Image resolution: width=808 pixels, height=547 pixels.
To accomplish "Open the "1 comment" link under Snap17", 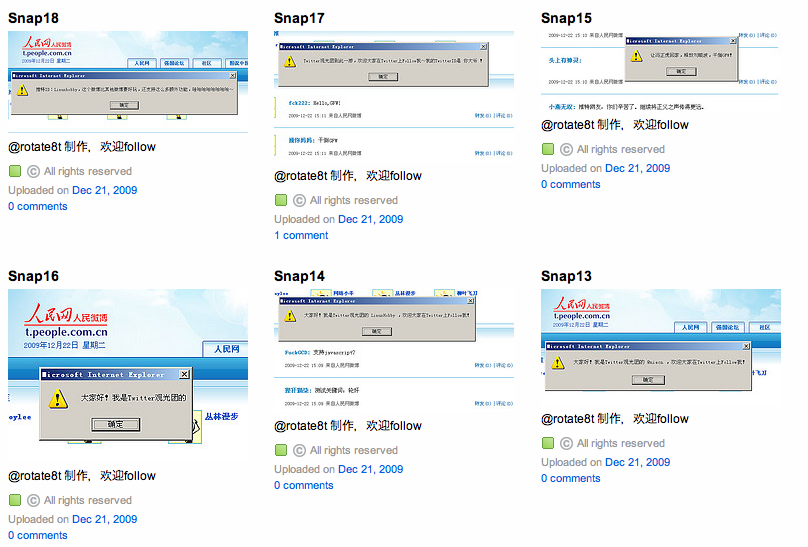I will click(x=301, y=236).
